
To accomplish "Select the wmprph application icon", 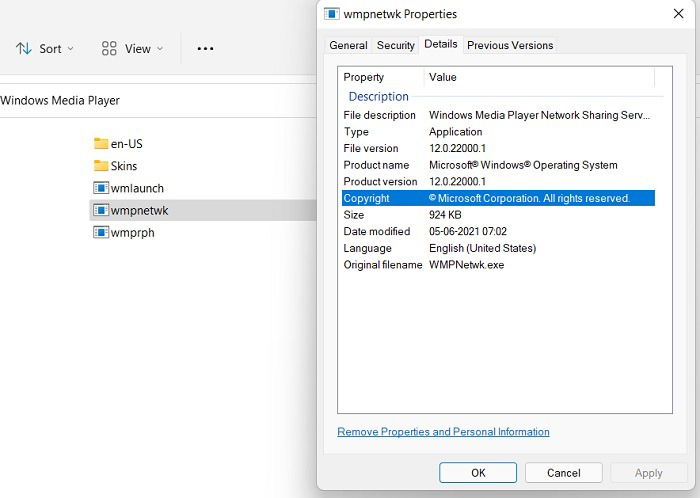I will click(101, 232).
